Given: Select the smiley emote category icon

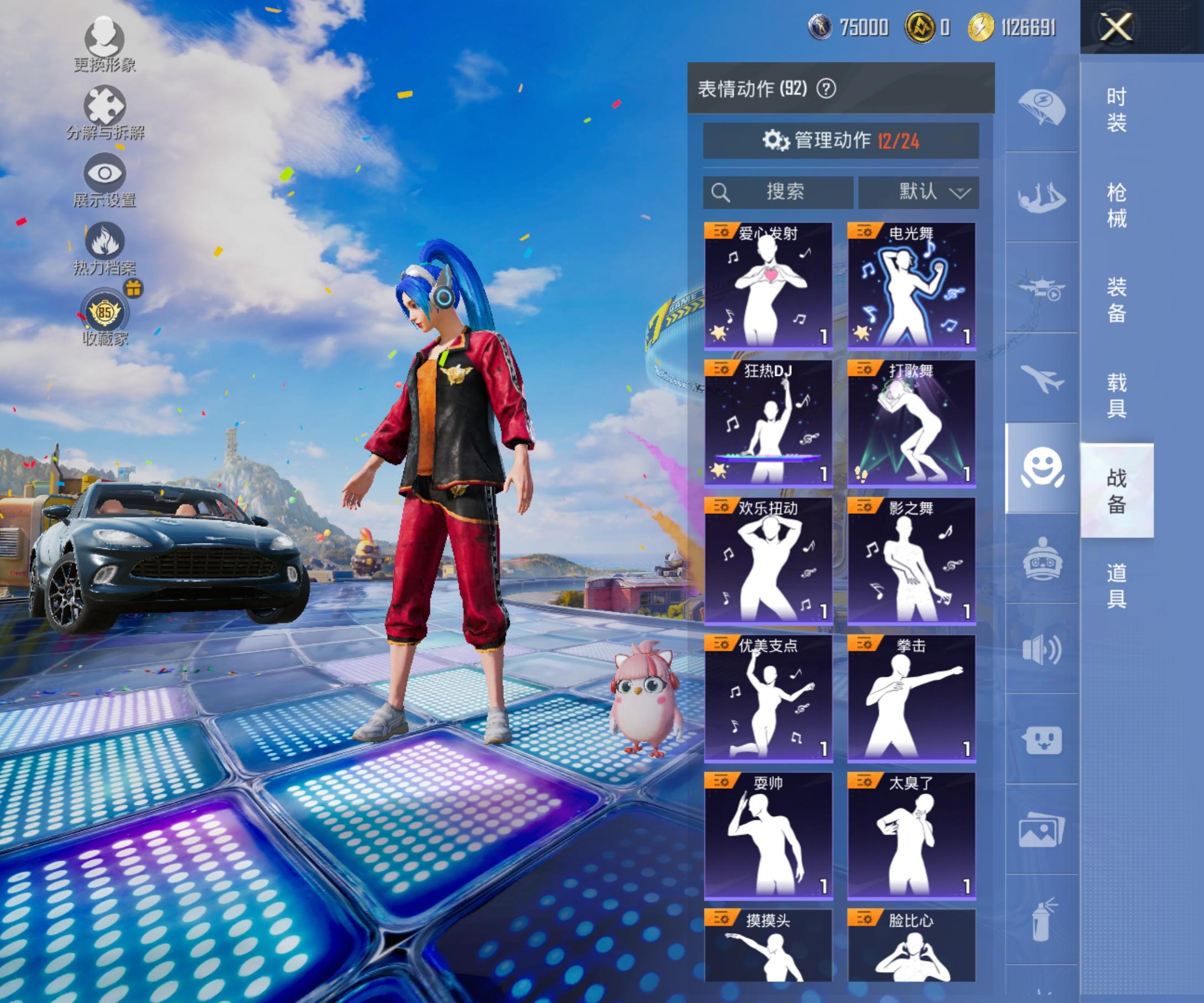Looking at the screenshot, I should click(1042, 468).
